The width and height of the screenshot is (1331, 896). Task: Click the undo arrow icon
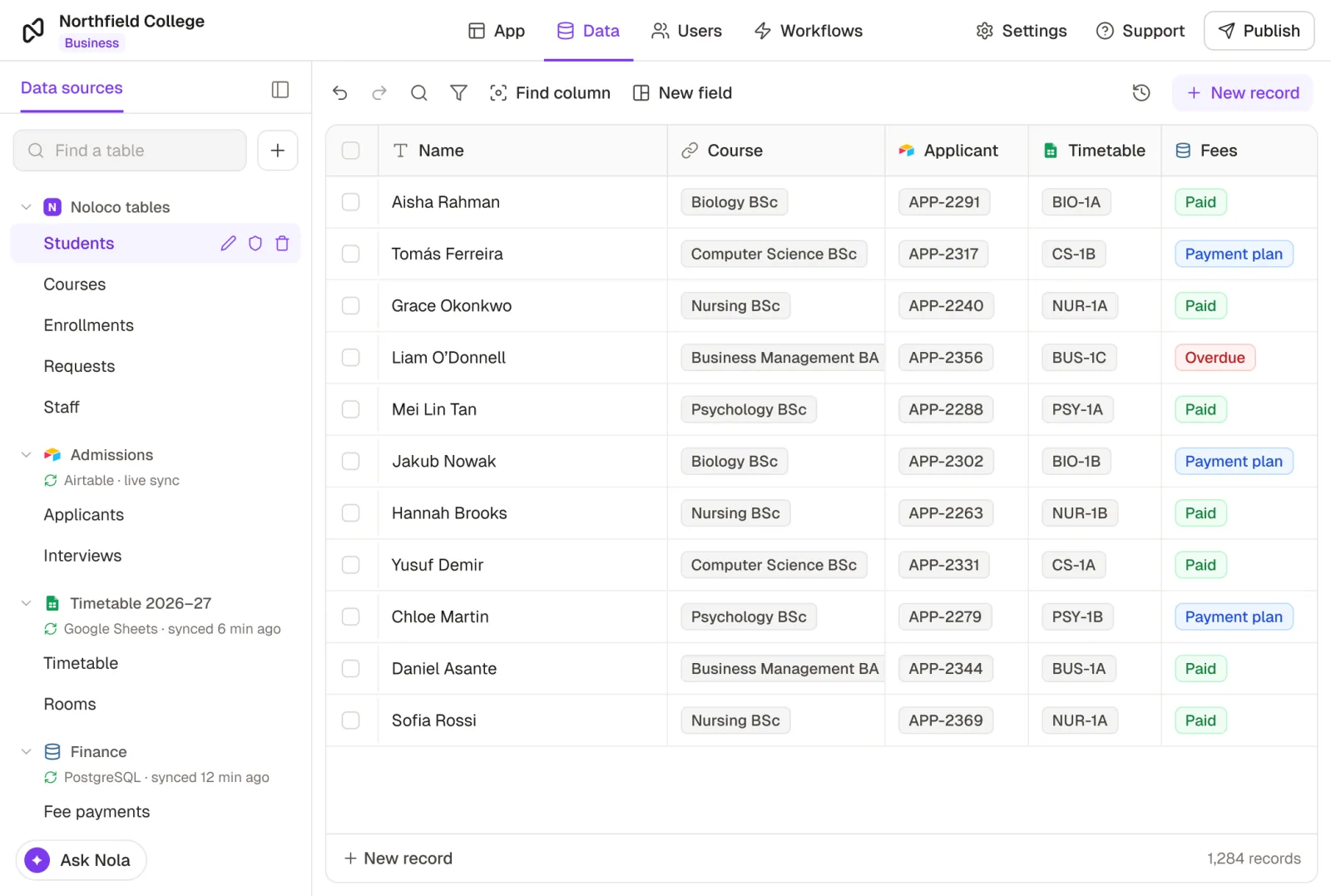pos(339,93)
